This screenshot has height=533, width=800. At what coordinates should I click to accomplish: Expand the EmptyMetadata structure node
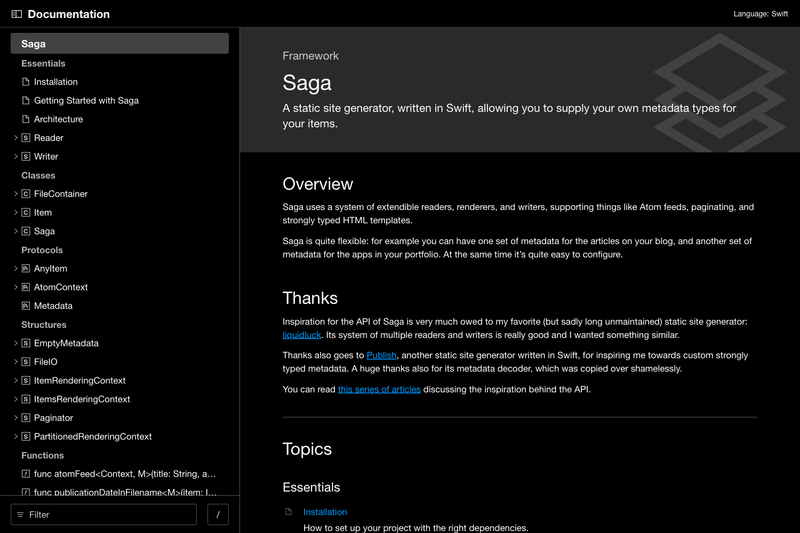point(16,343)
